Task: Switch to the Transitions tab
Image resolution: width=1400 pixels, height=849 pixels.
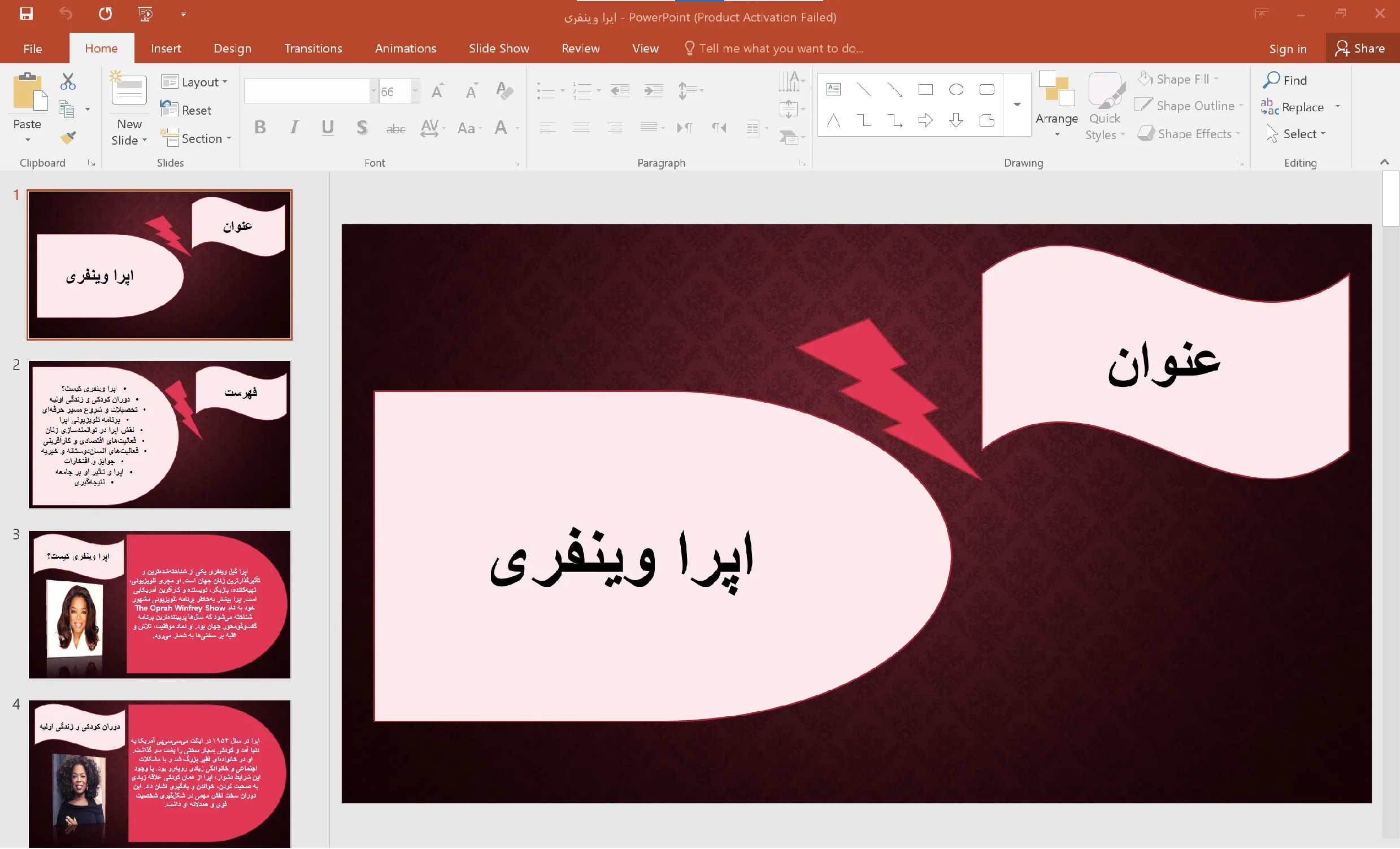Action: click(313, 48)
